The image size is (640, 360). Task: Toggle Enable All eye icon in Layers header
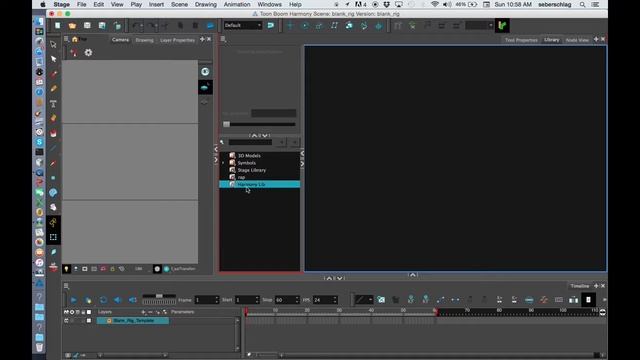tap(66, 312)
